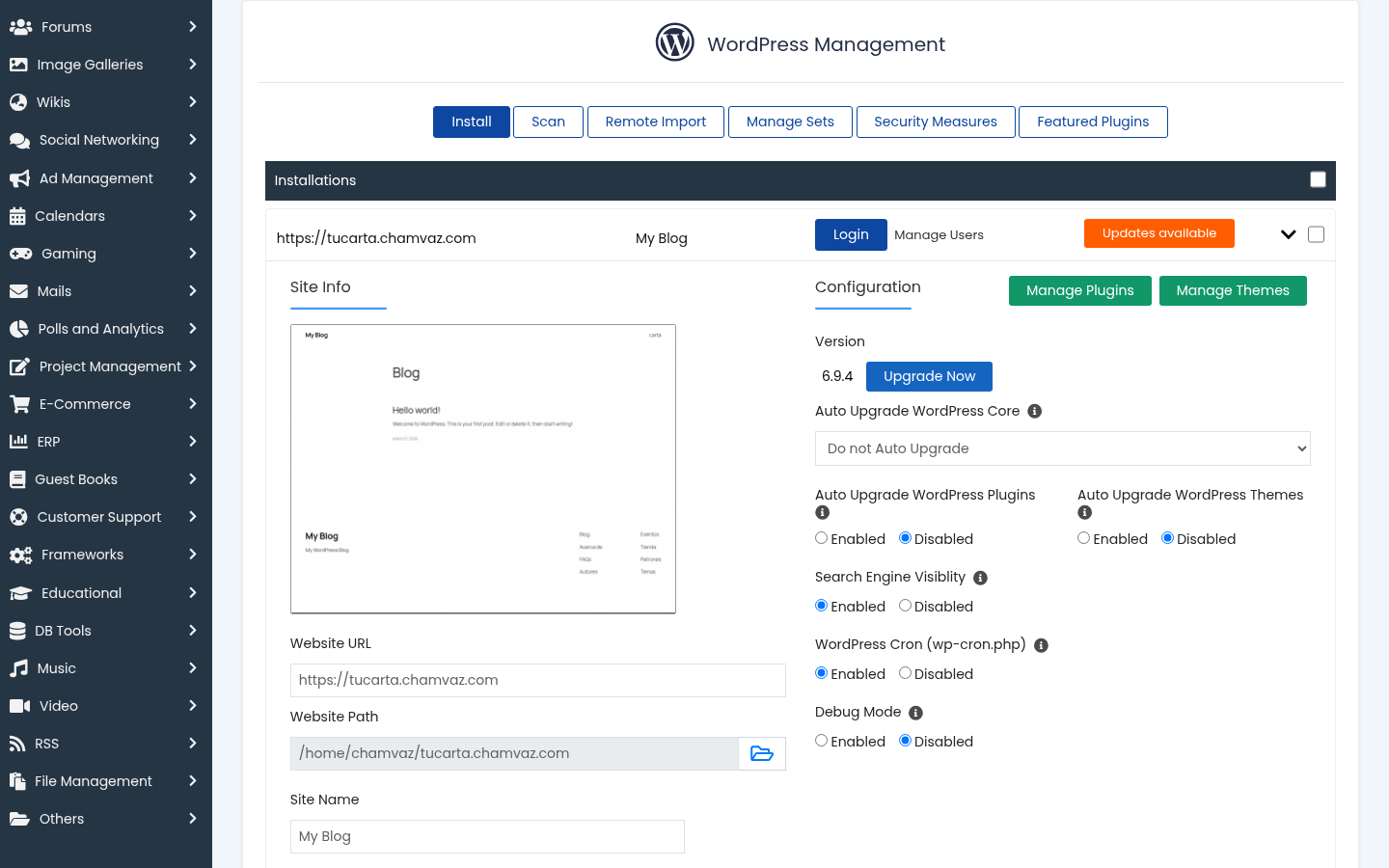
Task: Expand the Gaming category arrow
Action: [x=193, y=254]
